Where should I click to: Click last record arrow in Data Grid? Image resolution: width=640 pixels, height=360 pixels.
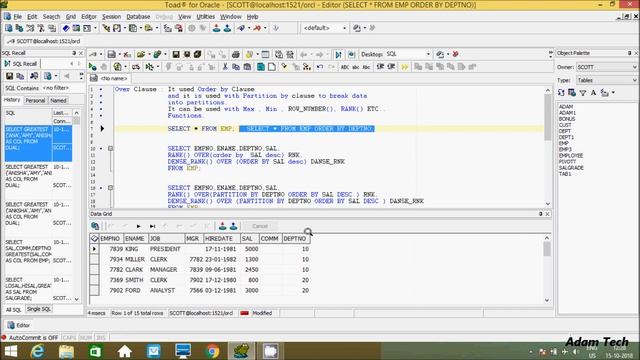point(152,226)
